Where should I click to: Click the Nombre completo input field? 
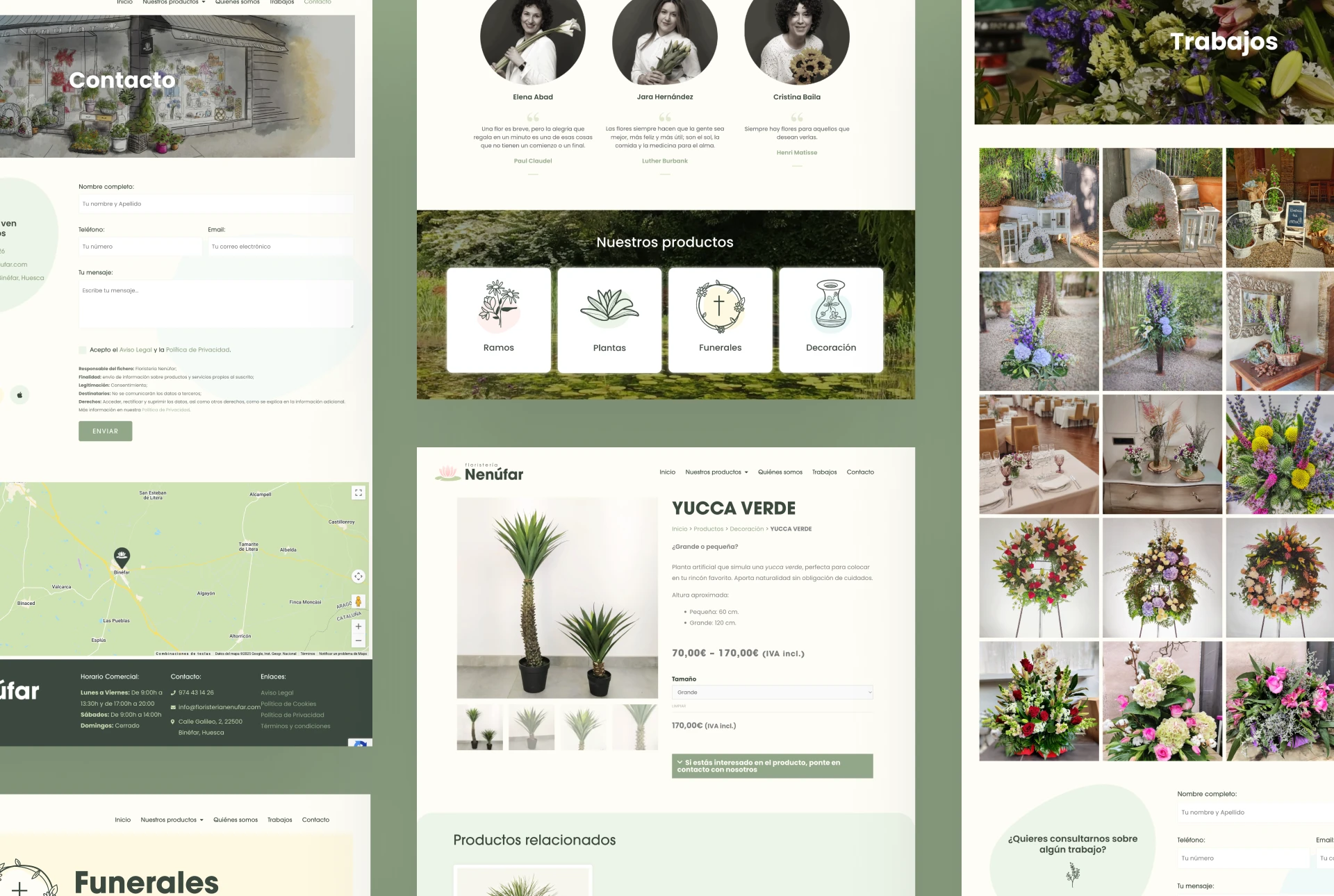point(215,204)
